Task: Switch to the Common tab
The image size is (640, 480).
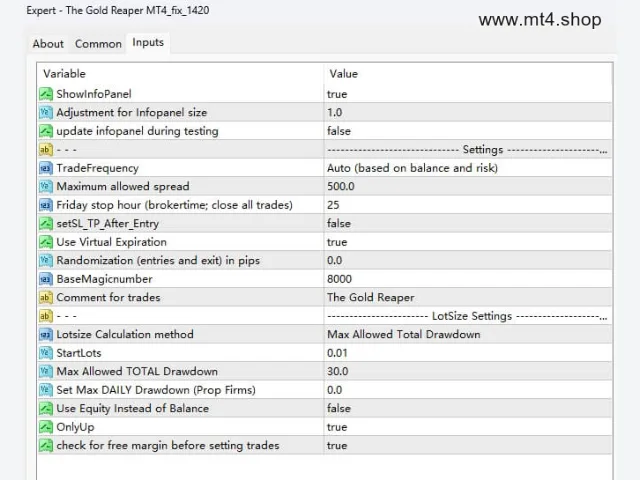Action: click(x=98, y=44)
